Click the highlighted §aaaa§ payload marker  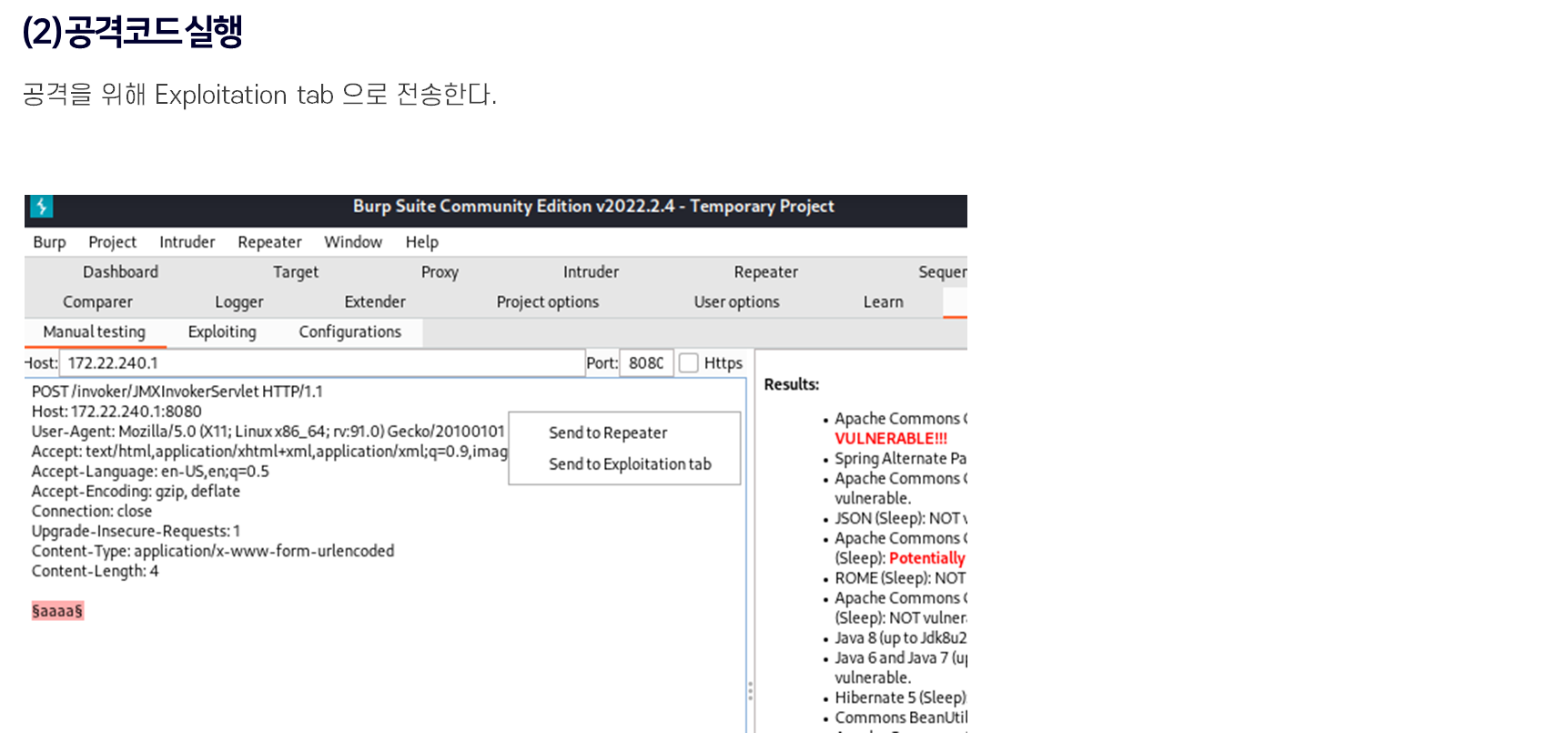coord(57,611)
